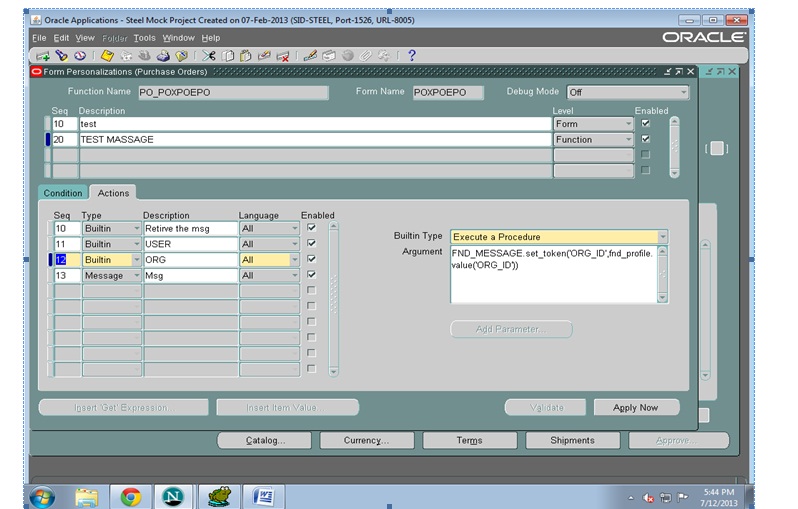Click the Print toolbar icon
This screenshot has width=798, height=509.
click(x=163, y=55)
